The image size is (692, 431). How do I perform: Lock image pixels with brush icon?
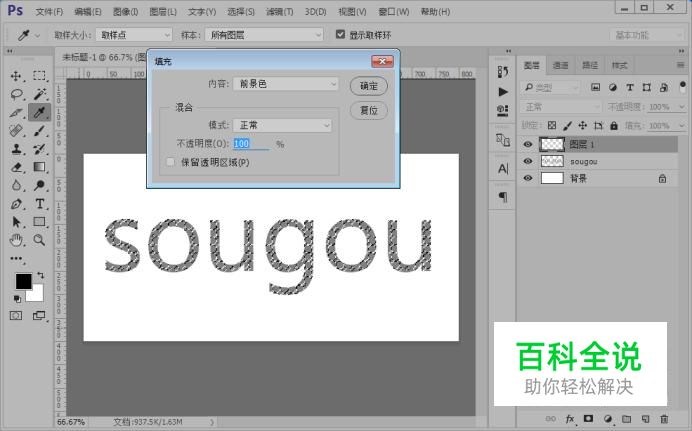(568, 126)
